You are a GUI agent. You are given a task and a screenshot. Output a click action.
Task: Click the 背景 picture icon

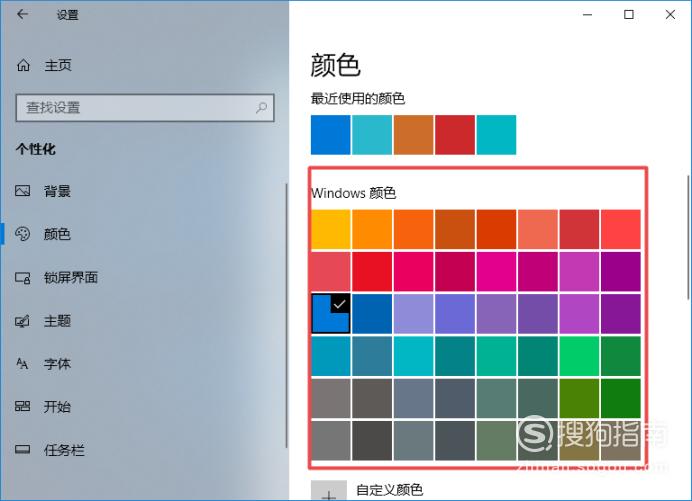(x=23, y=191)
